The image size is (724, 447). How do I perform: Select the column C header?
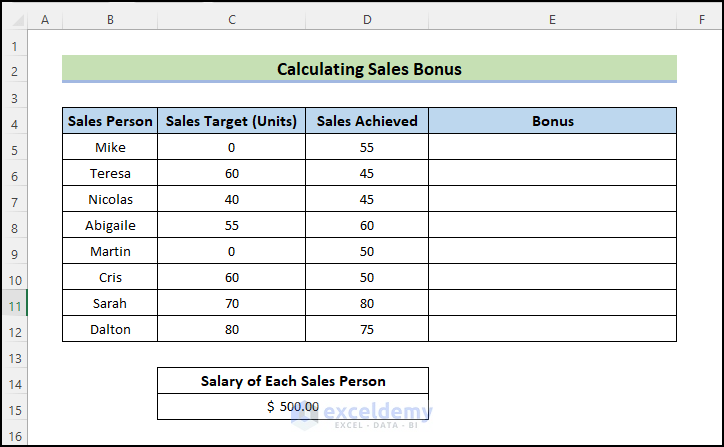tap(231, 19)
